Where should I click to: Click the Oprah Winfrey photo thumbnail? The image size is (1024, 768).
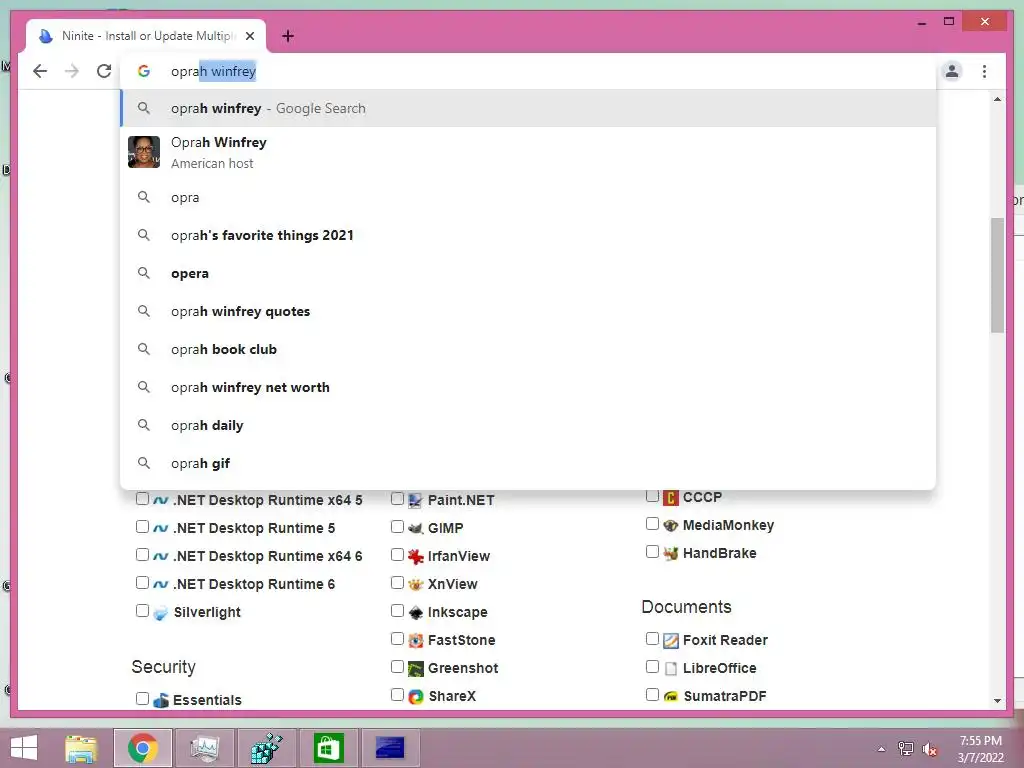pyautogui.click(x=144, y=152)
